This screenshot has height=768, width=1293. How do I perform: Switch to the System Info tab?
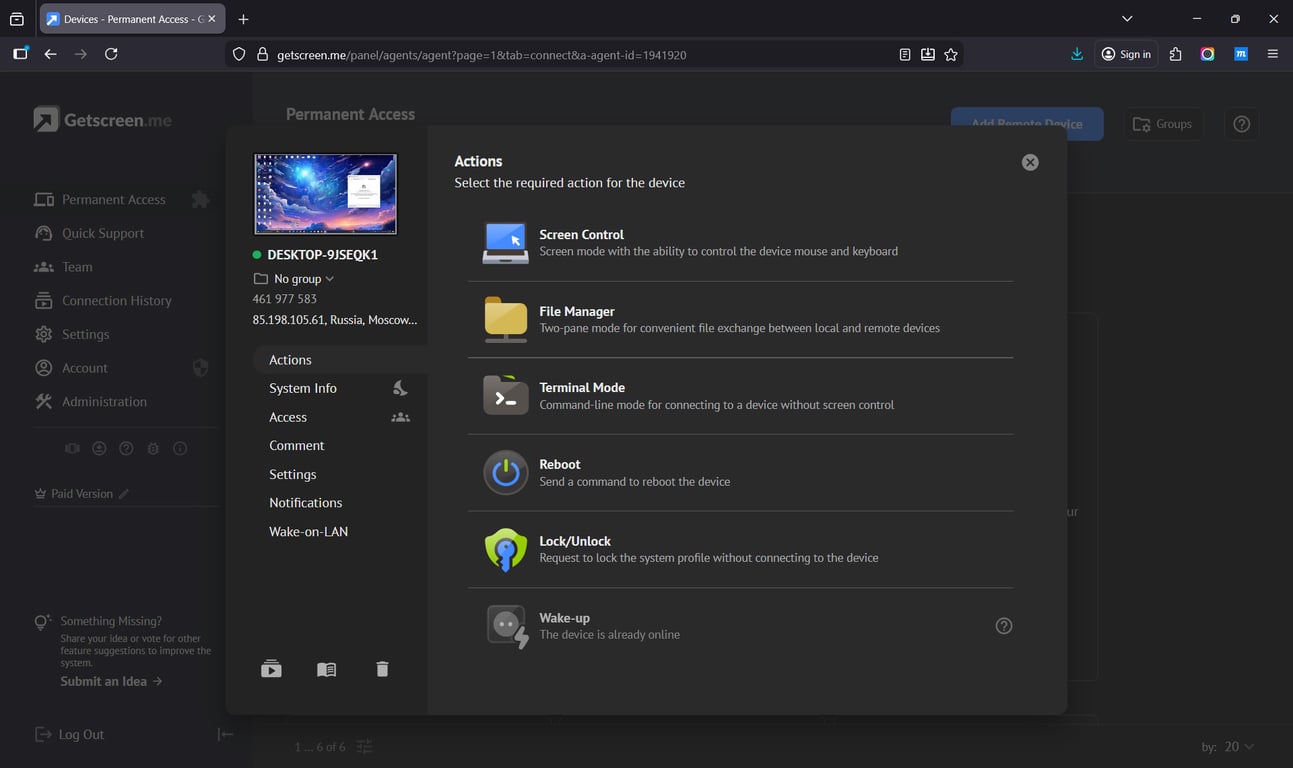[x=303, y=388]
